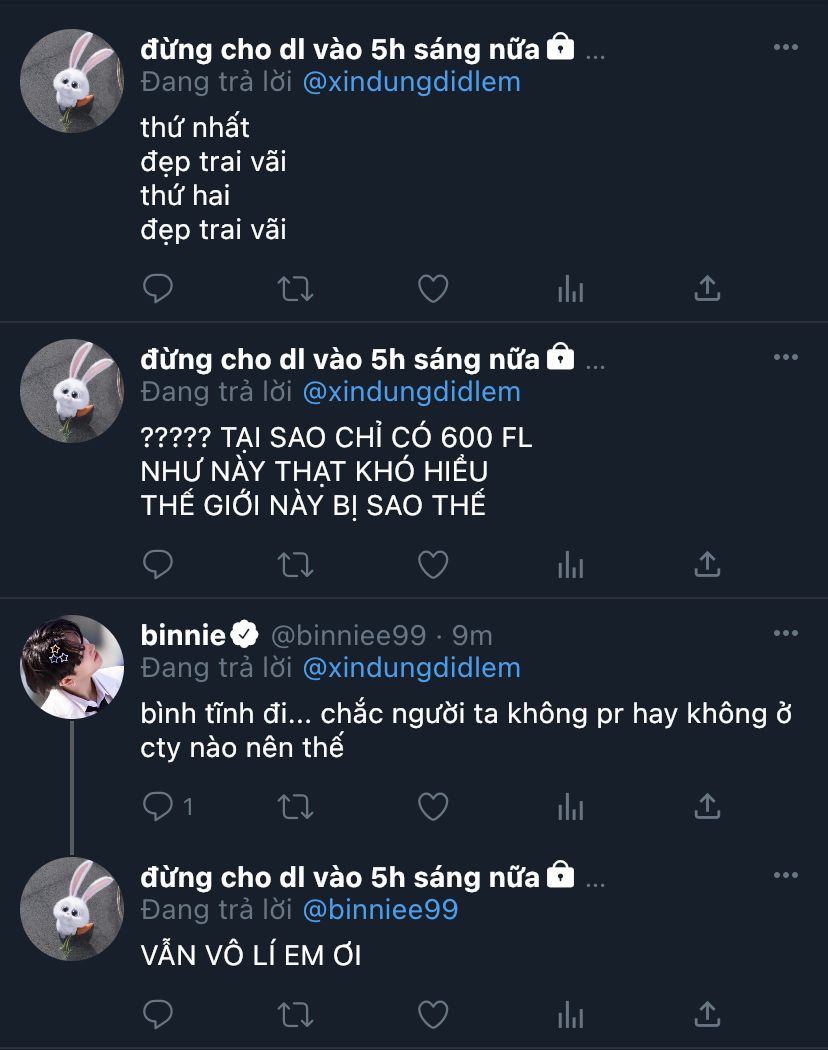The height and width of the screenshot is (1050, 828).
Task: Open binnie's profile picture
Action: tap(72, 667)
